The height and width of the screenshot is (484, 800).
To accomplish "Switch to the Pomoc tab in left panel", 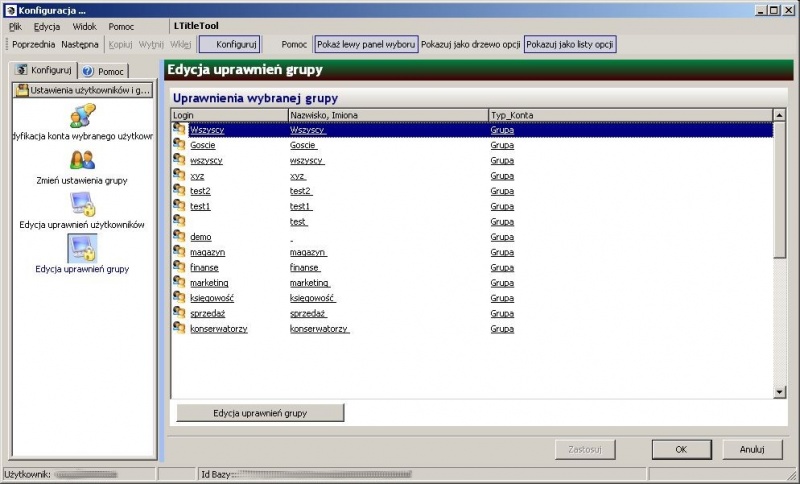I will tap(103, 71).
